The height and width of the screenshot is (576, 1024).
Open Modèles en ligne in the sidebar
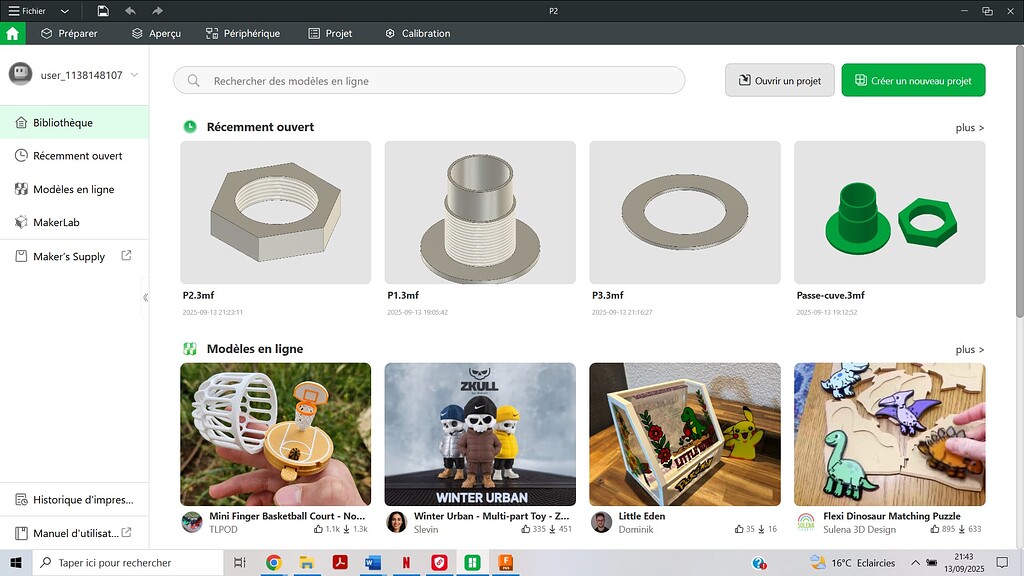click(x=74, y=189)
